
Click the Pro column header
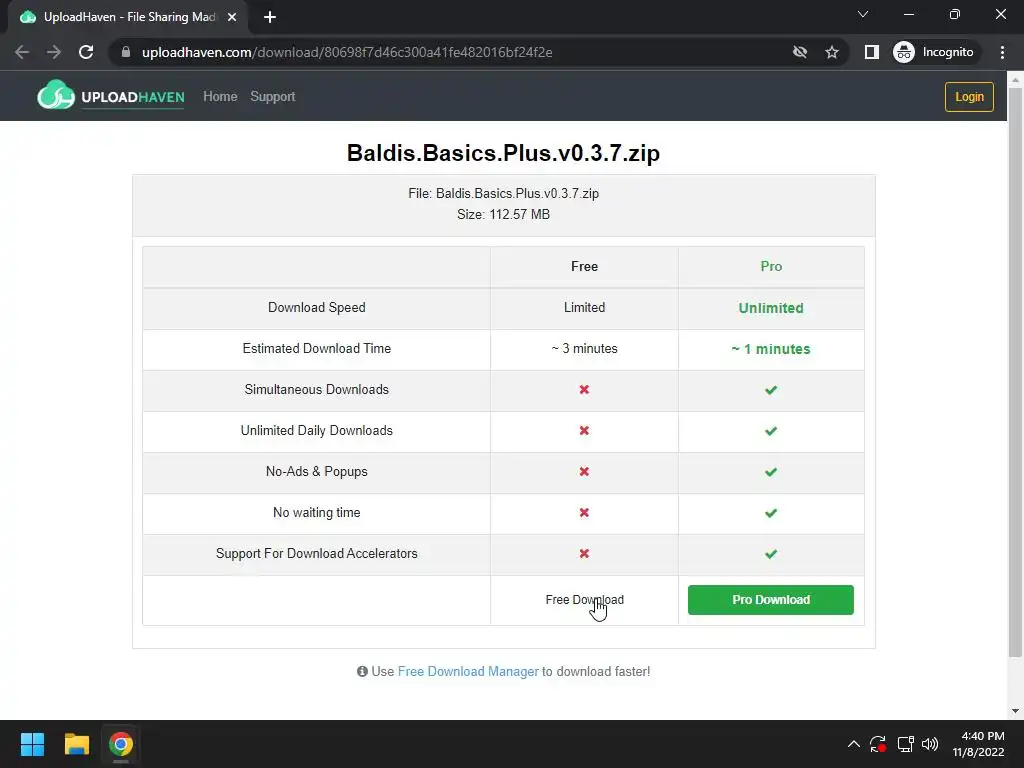[771, 266]
